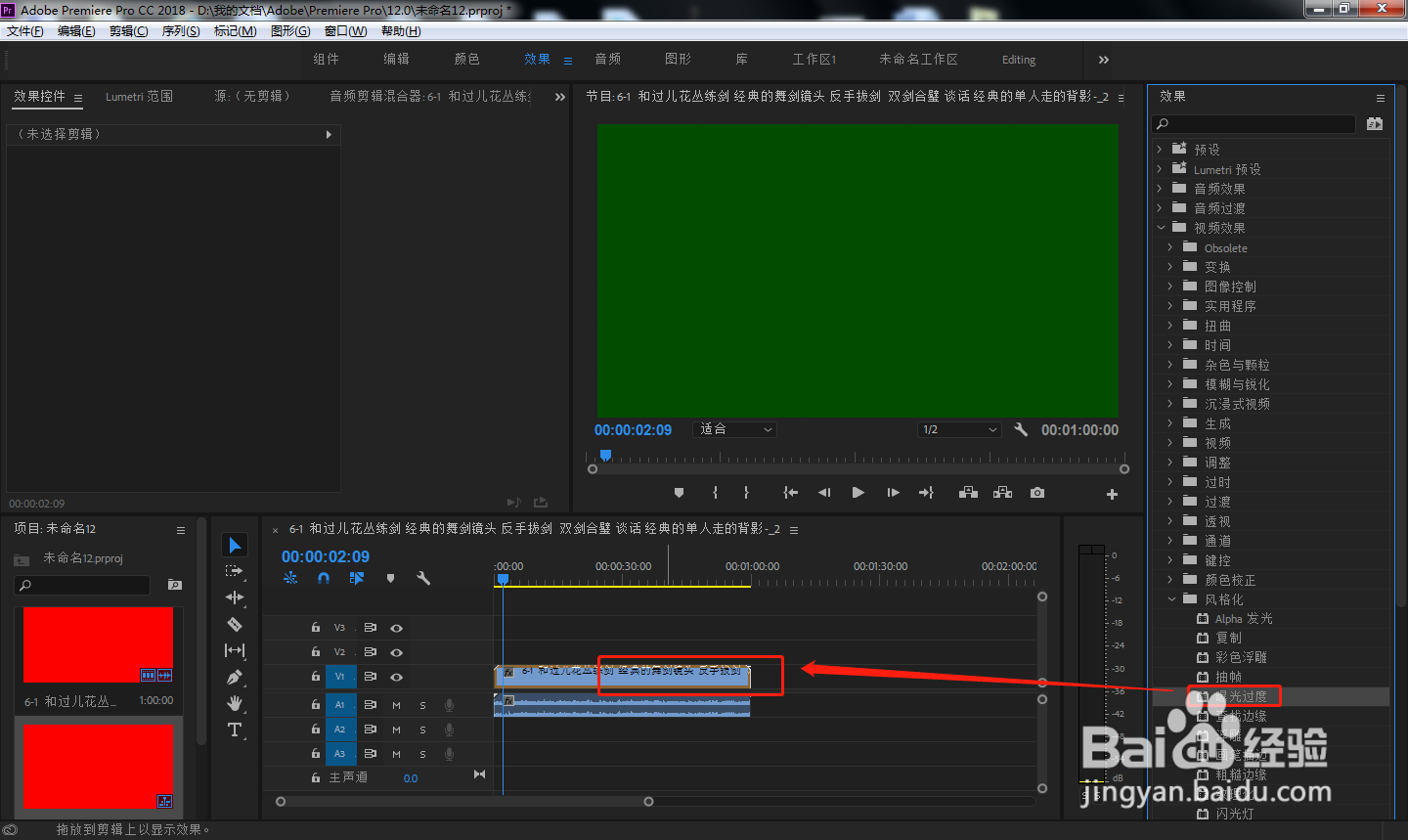Click the program monitor playhead marker
1408x840 pixels.
tap(605, 456)
